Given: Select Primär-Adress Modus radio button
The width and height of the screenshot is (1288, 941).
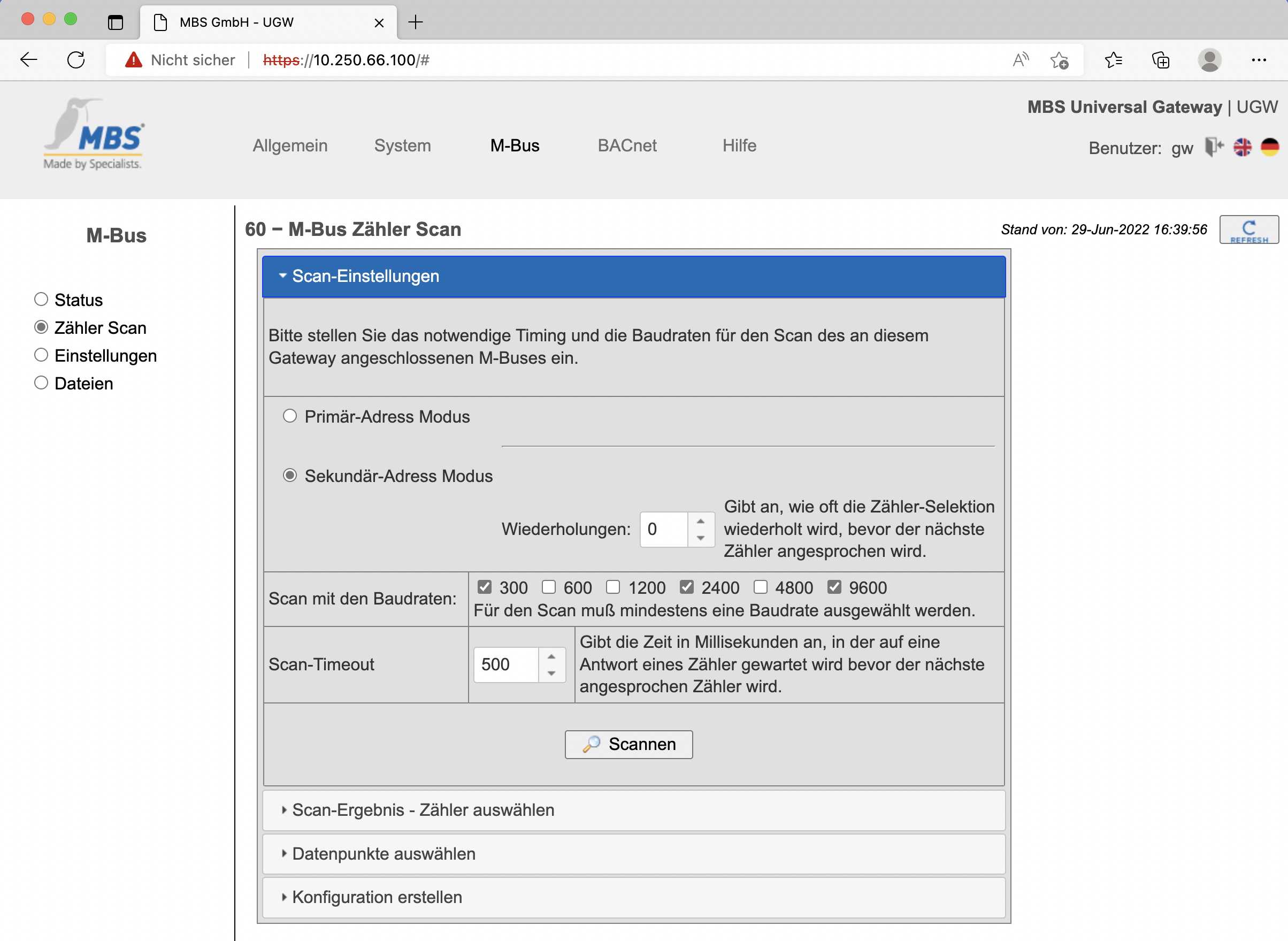Looking at the screenshot, I should pyautogui.click(x=290, y=416).
